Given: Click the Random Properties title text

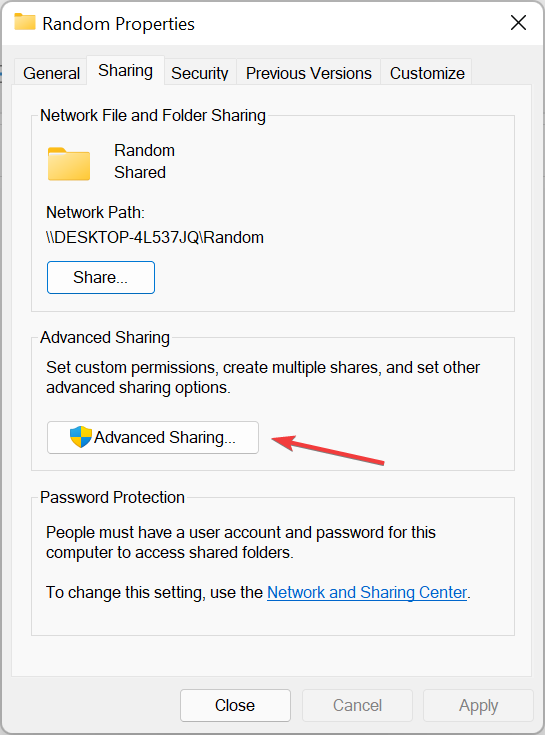Looking at the screenshot, I should tap(118, 23).
